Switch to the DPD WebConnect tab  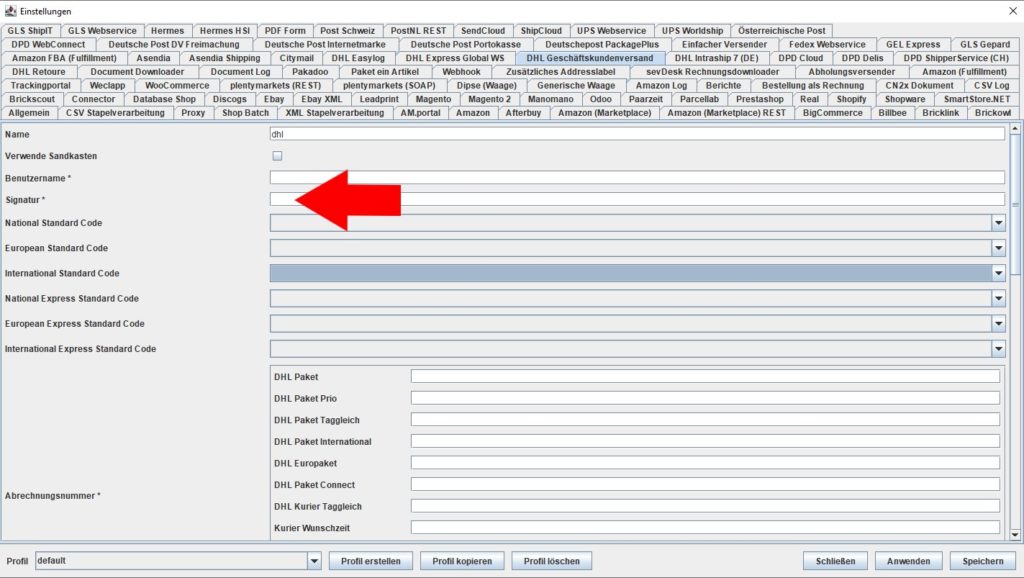coord(48,44)
